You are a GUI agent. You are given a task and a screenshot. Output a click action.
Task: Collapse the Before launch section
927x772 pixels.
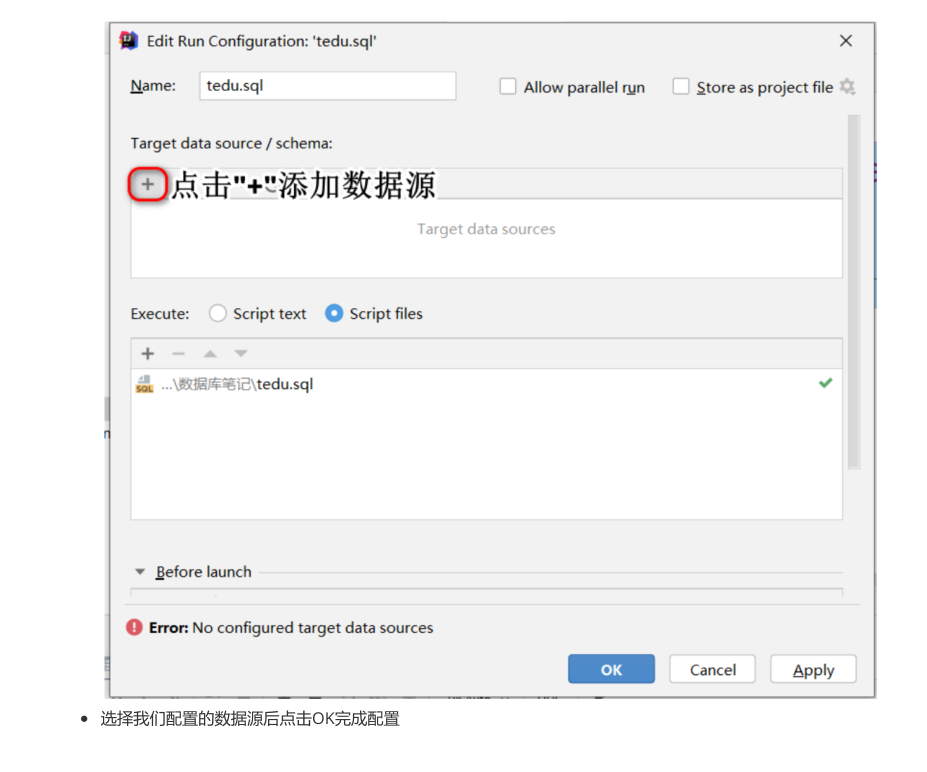point(140,572)
